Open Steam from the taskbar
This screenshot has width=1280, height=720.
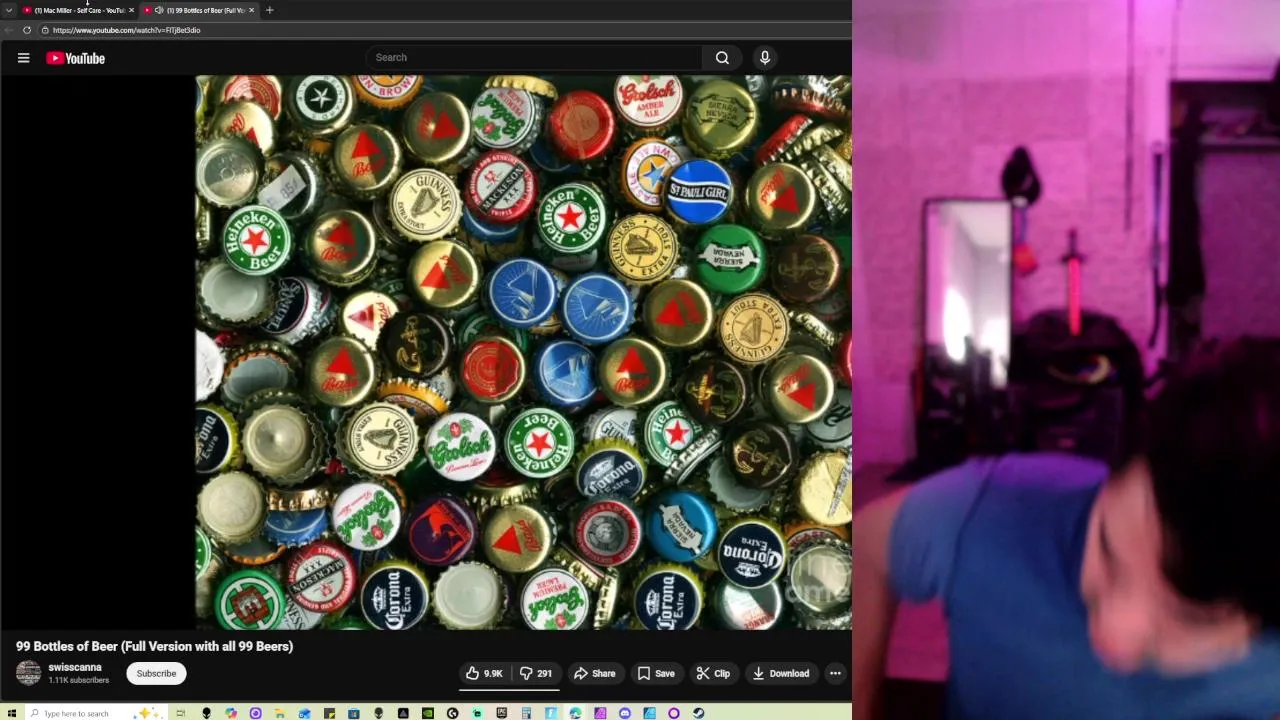[x=699, y=713]
